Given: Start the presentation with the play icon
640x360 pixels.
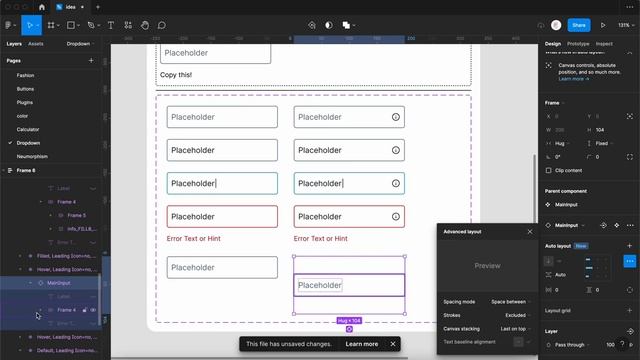Looking at the screenshot, I should (x=603, y=25).
